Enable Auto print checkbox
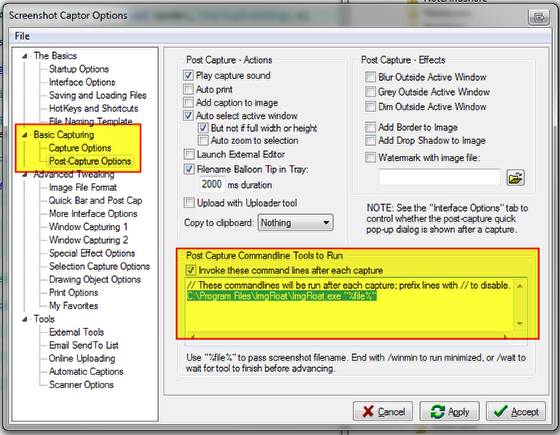560x435 pixels. 188,89
